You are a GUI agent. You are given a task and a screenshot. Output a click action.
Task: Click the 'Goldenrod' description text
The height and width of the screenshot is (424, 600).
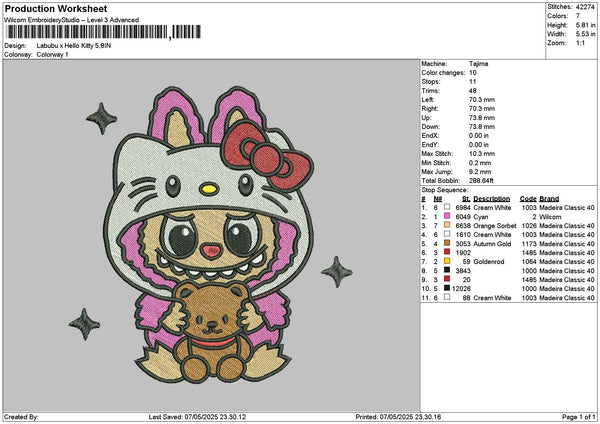[489, 262]
